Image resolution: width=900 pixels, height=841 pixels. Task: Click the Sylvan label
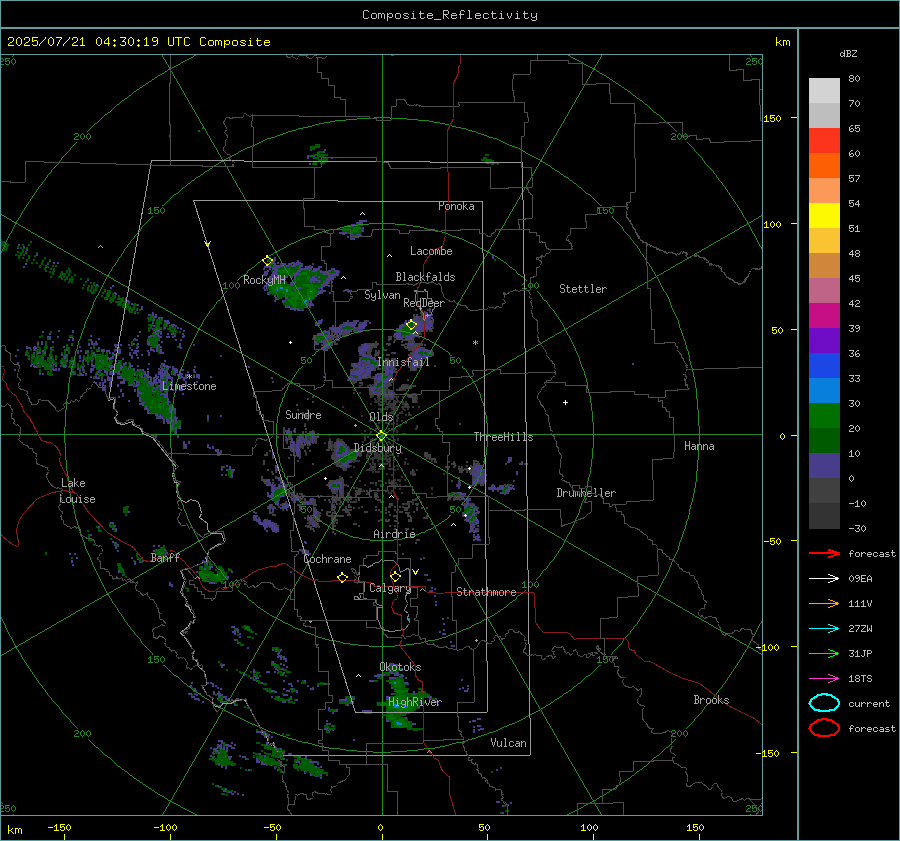(382, 295)
